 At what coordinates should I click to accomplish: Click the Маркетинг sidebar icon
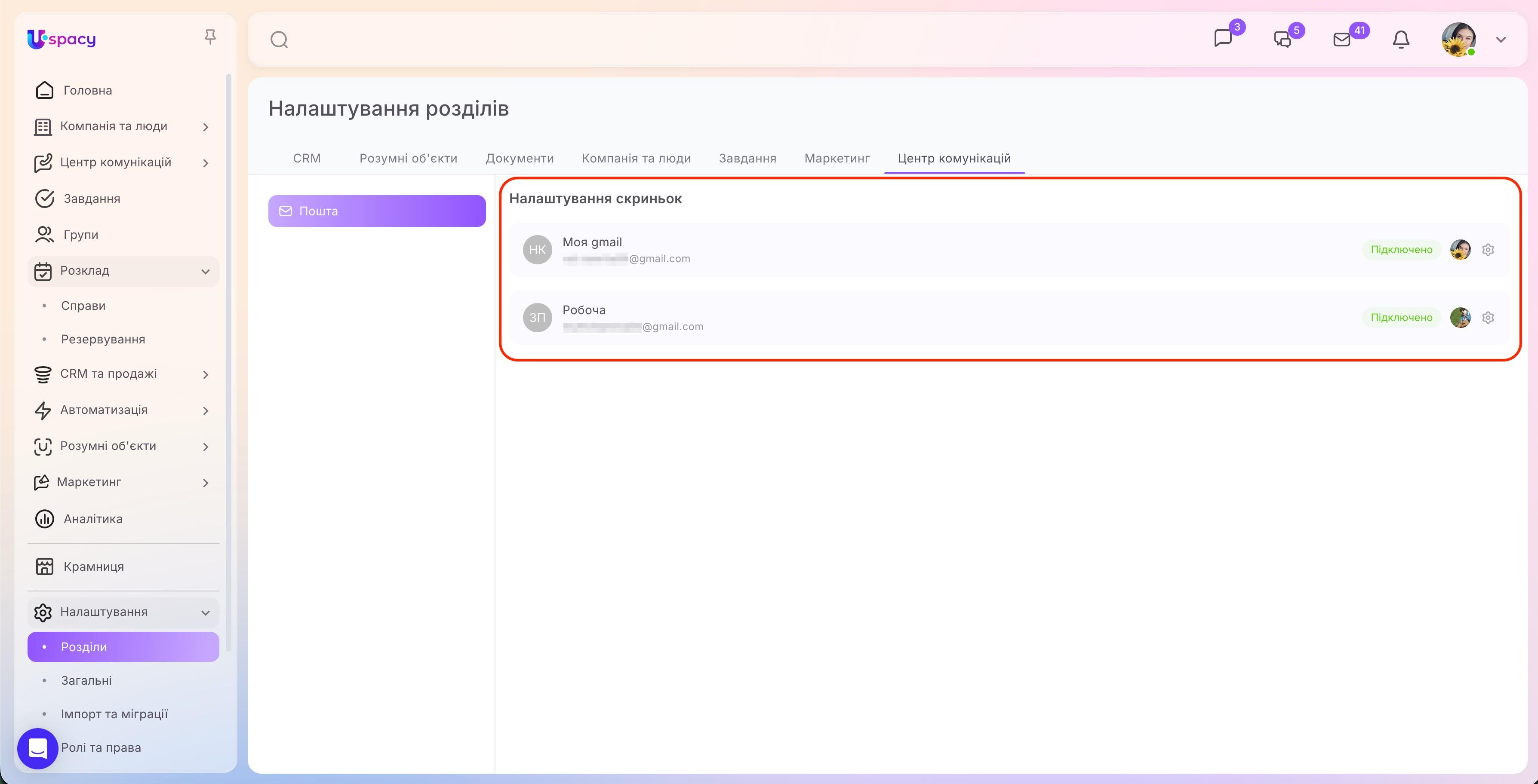coord(41,482)
